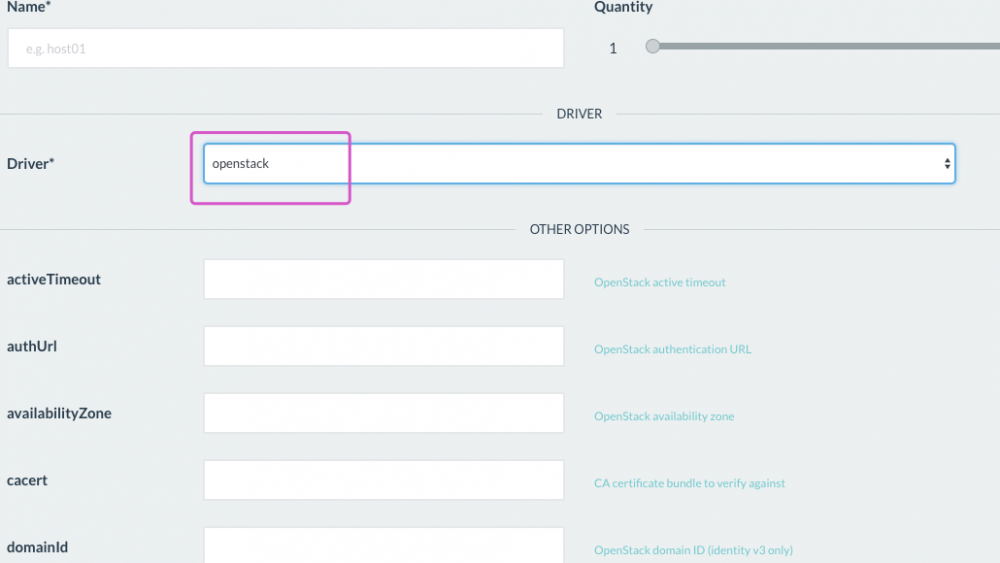Click the OTHER OPTIONS section header

[579, 229]
